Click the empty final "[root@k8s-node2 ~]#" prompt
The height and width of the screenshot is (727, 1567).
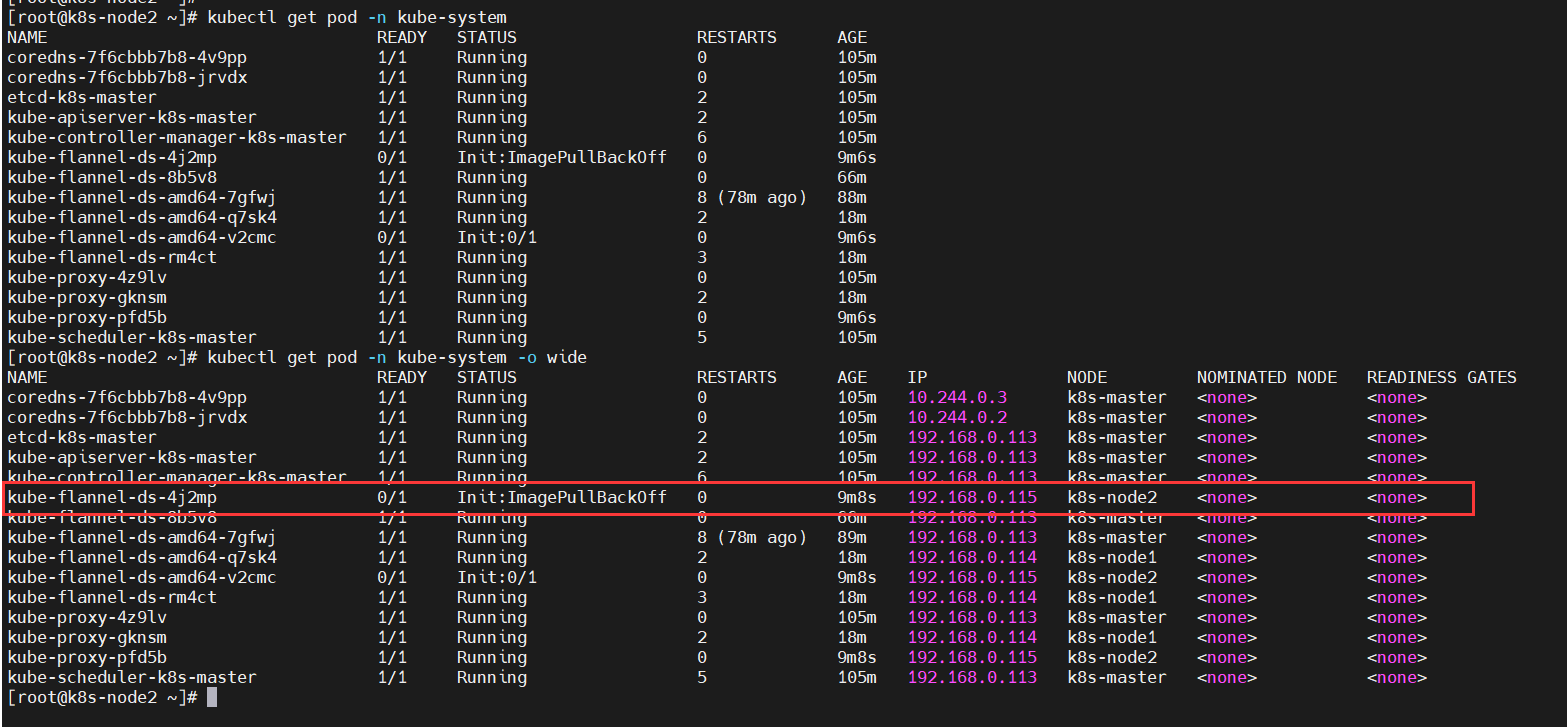pyautogui.click(x=102, y=697)
